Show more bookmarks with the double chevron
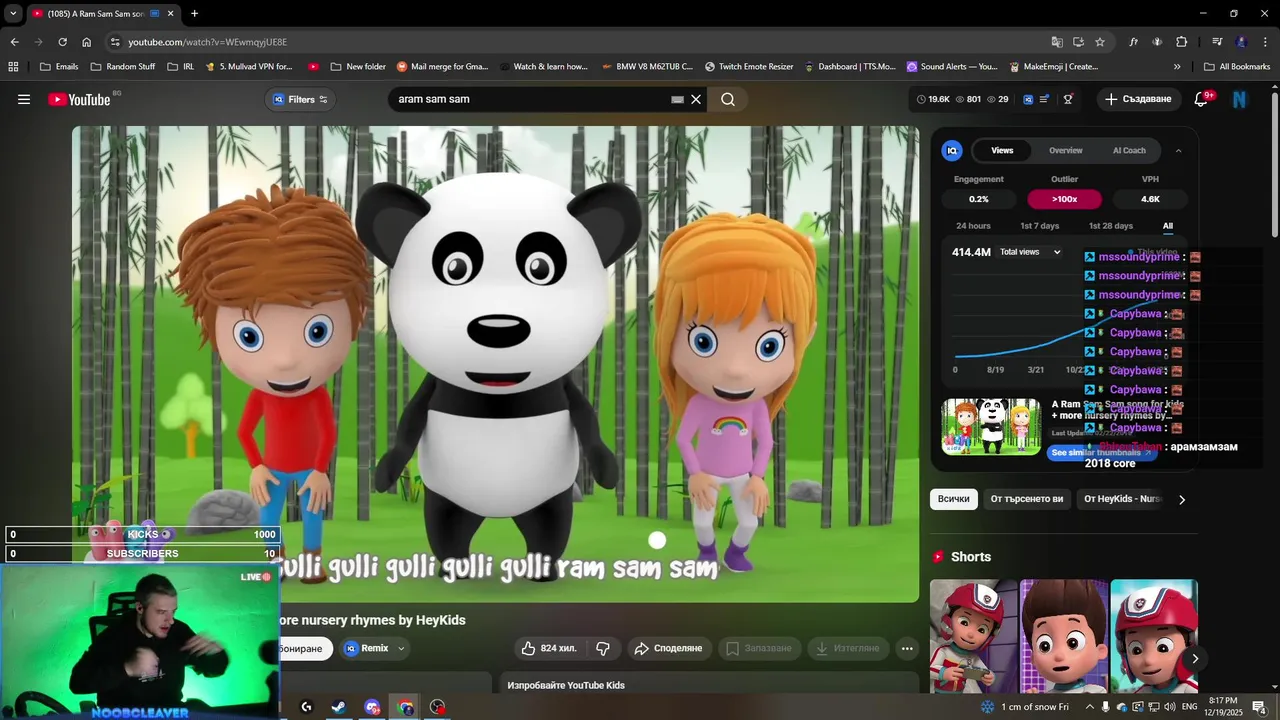The width and height of the screenshot is (1280, 720). [x=1177, y=67]
